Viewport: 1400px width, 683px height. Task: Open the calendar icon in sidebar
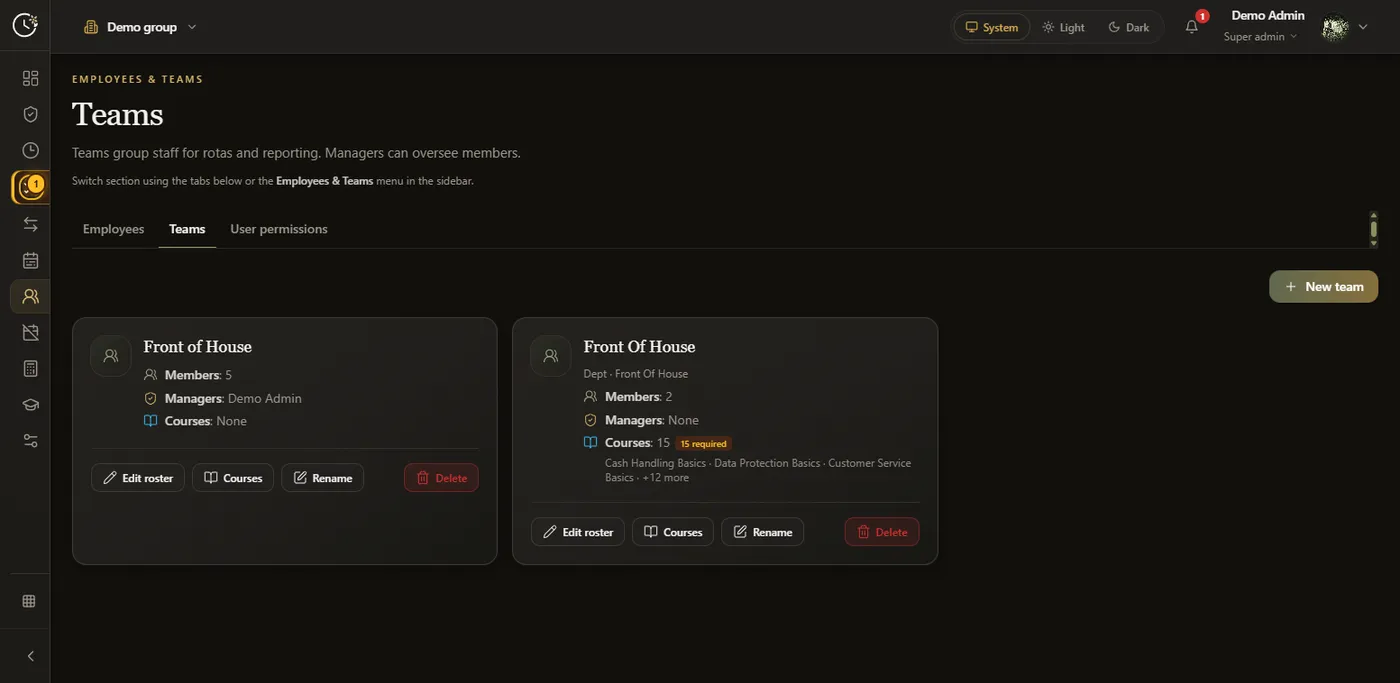pyautogui.click(x=30, y=260)
